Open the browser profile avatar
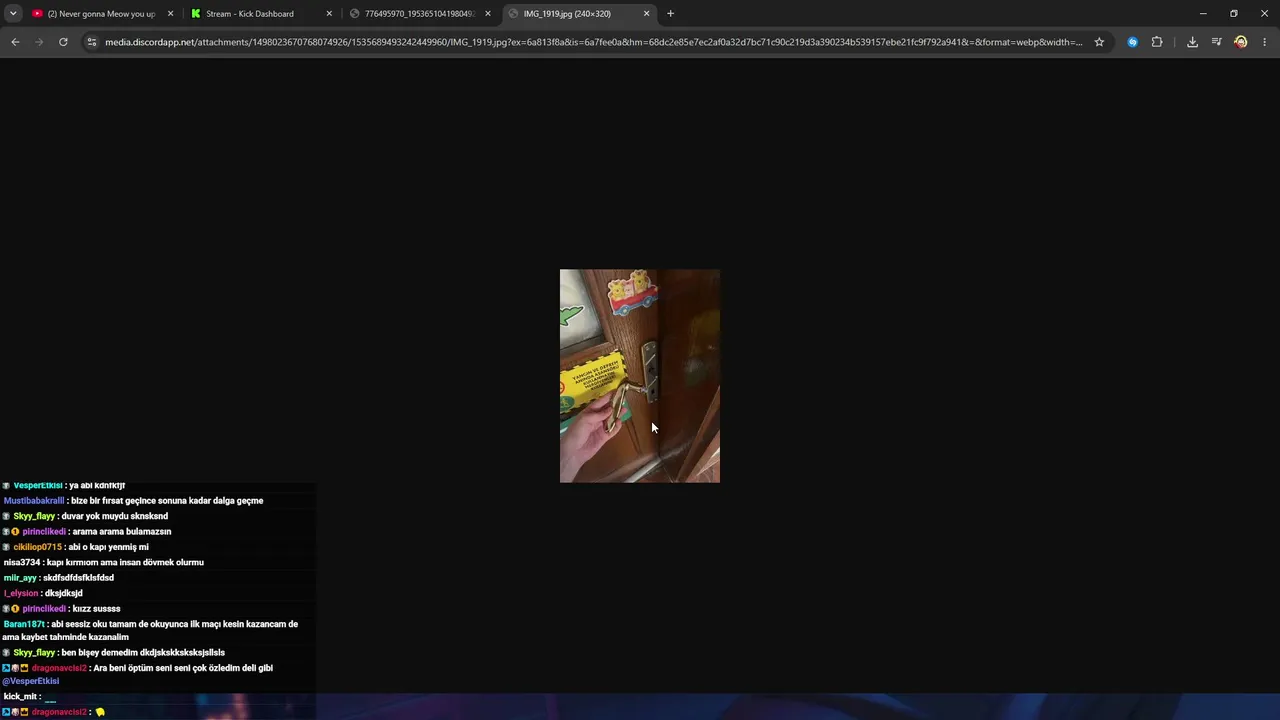 (x=1241, y=42)
